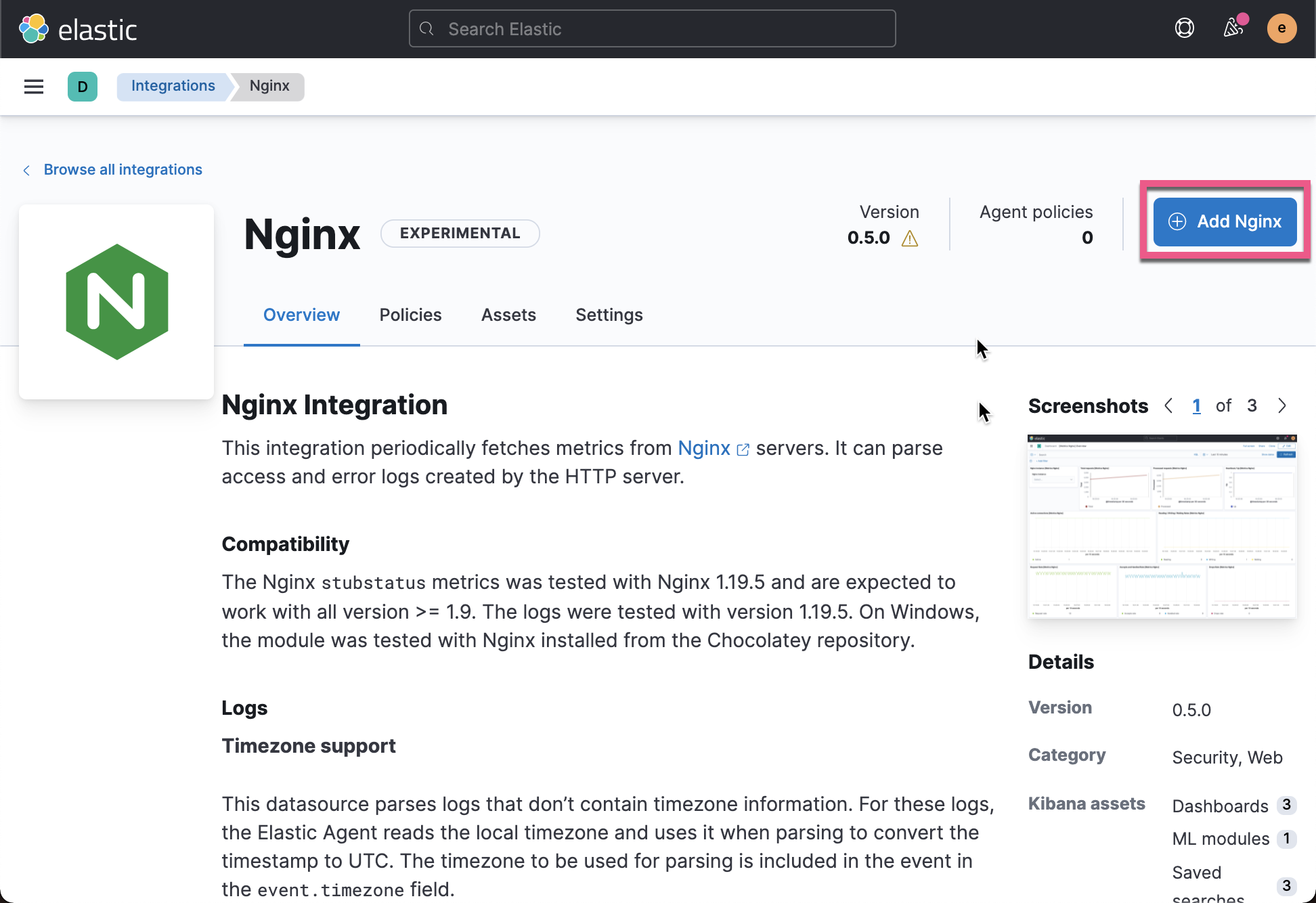Click the Elastic logo

tap(78, 29)
